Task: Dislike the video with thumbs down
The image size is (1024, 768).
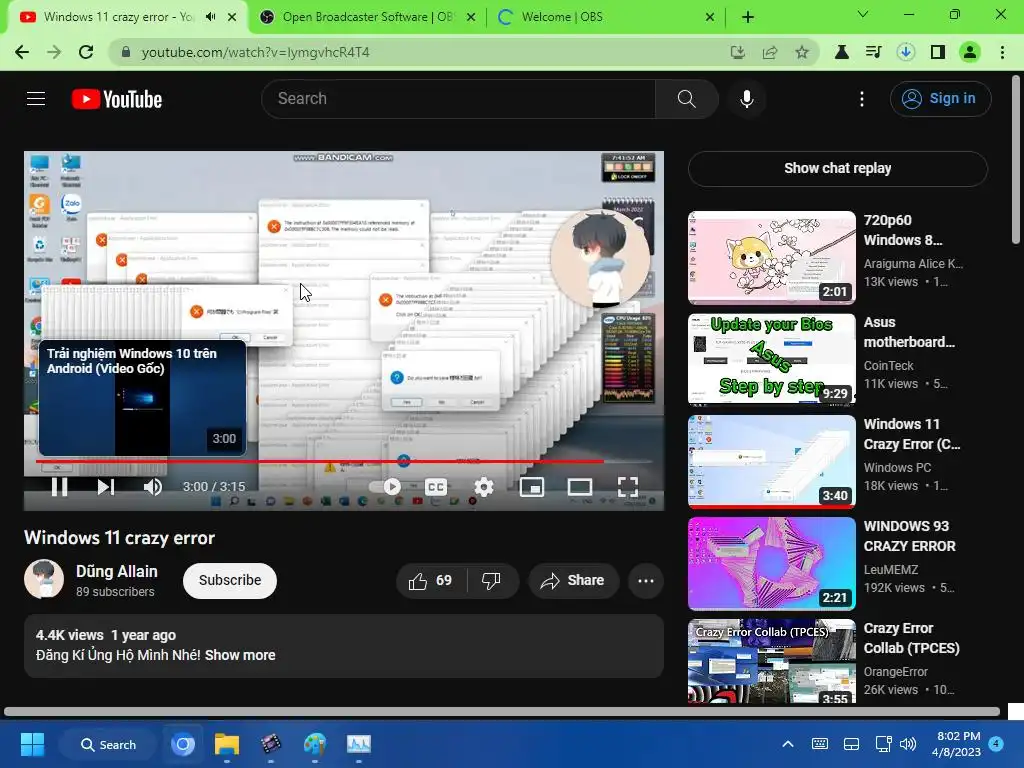Action: (492, 581)
